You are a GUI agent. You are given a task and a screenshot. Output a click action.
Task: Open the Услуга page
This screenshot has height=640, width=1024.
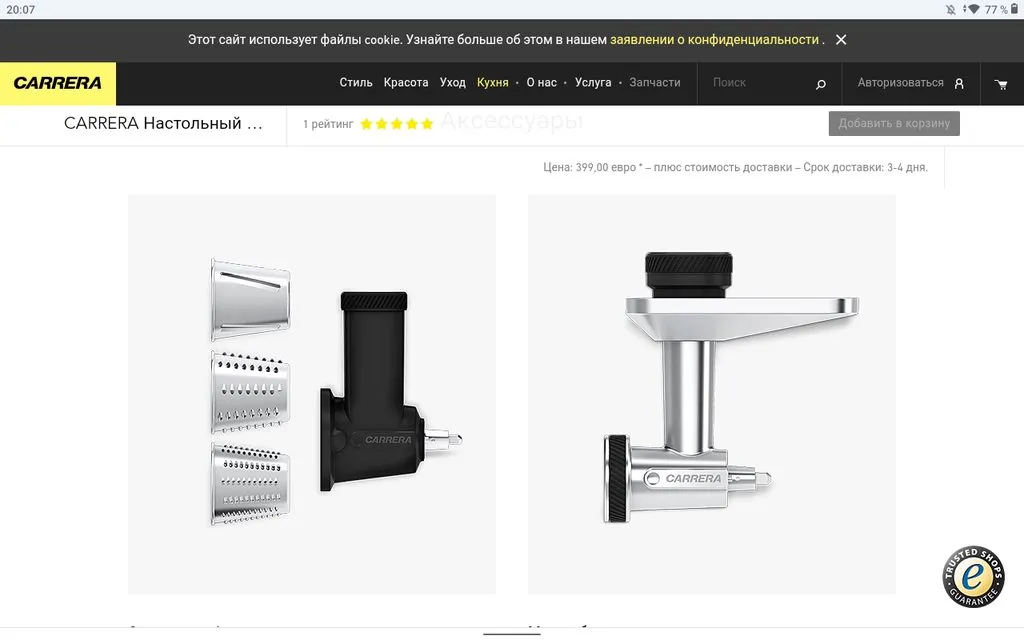[593, 83]
